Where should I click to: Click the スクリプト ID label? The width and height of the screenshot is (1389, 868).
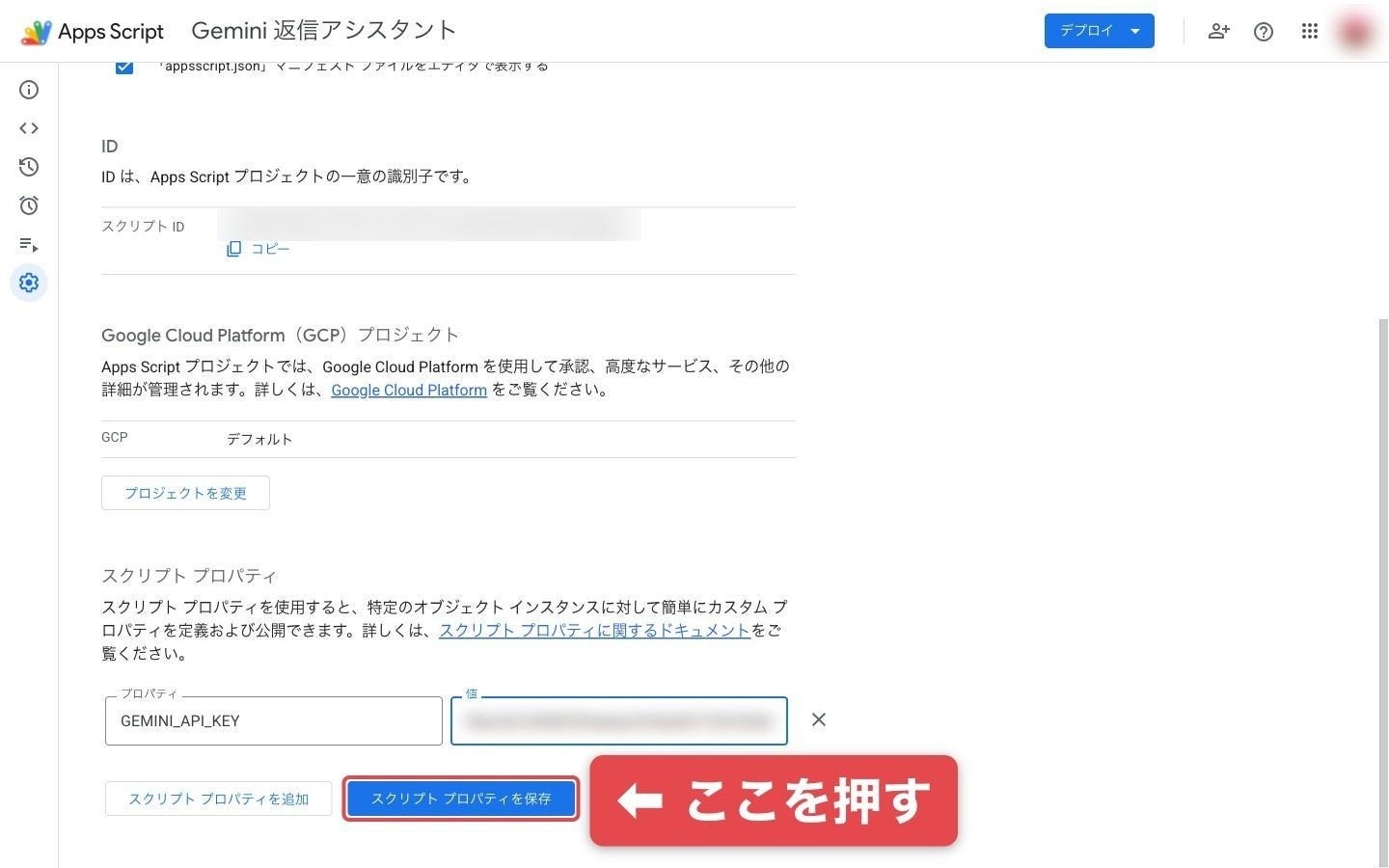tap(143, 227)
